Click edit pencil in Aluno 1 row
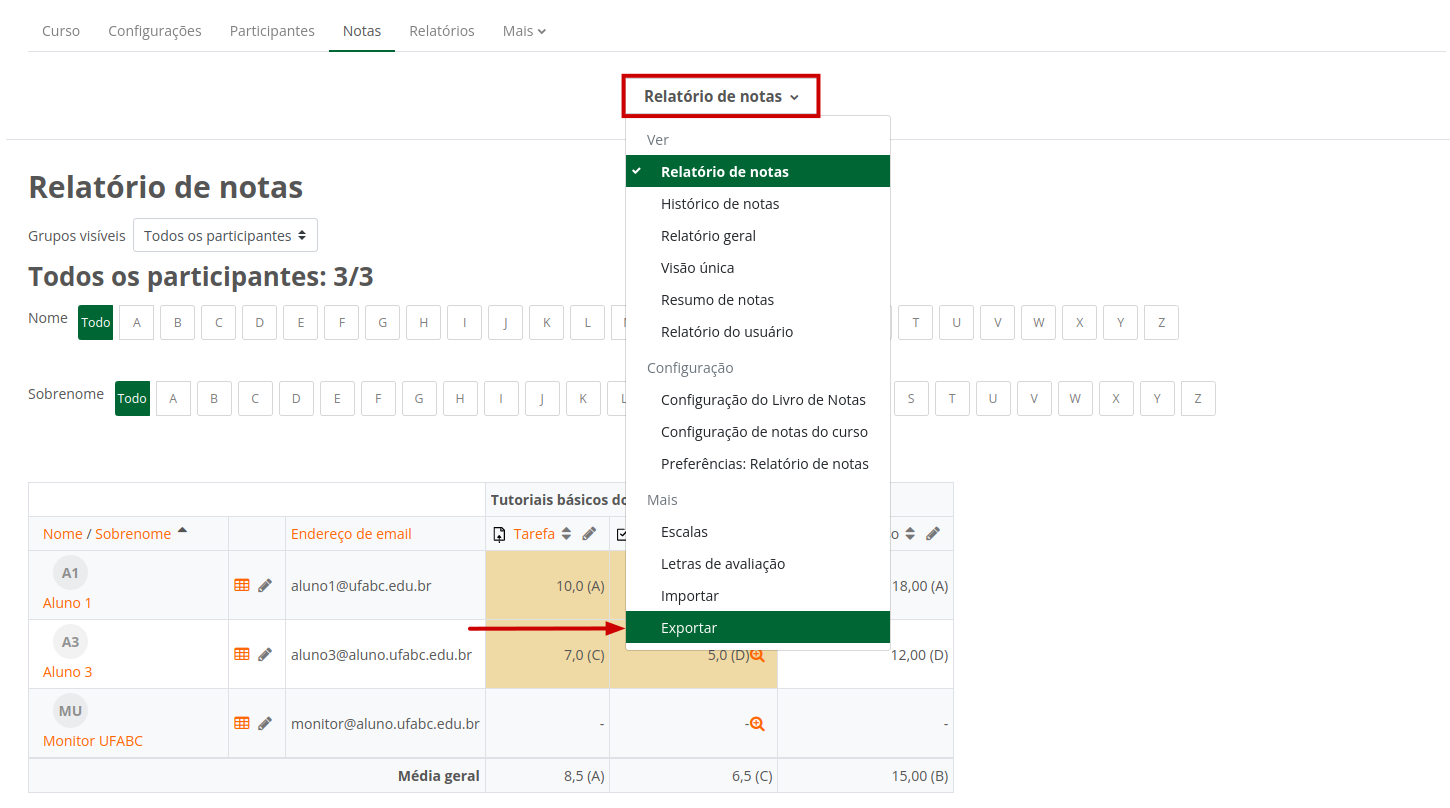The height and width of the screenshot is (808, 1450). click(265, 585)
